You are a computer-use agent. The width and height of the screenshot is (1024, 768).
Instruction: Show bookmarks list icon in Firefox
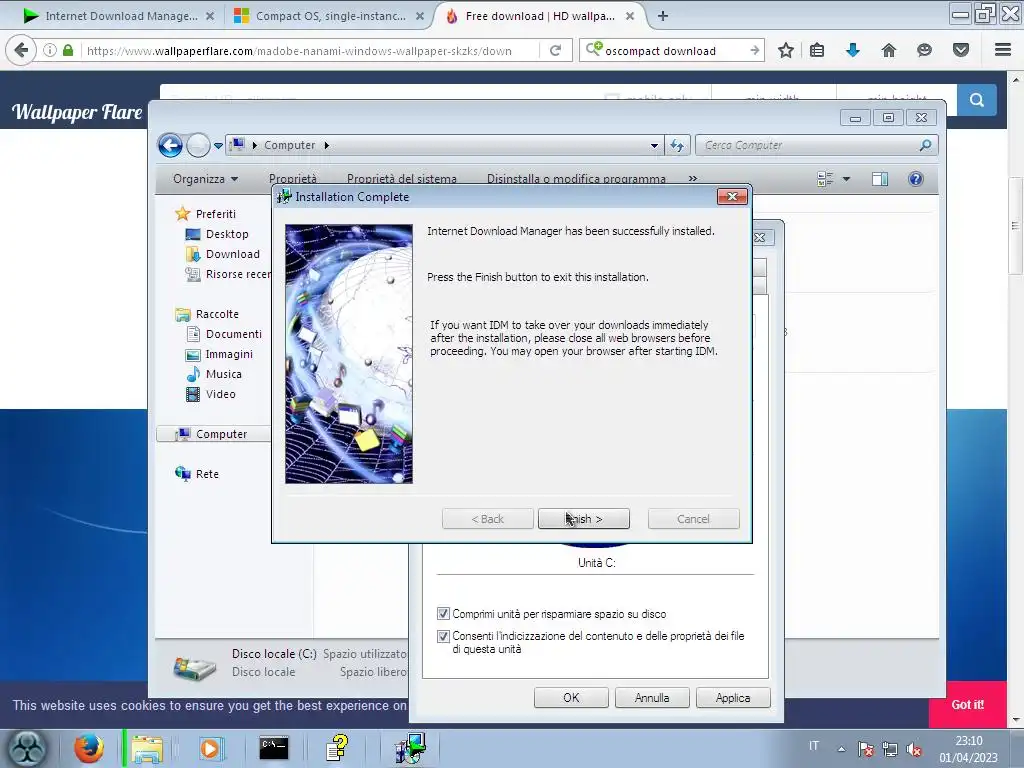[817, 50]
